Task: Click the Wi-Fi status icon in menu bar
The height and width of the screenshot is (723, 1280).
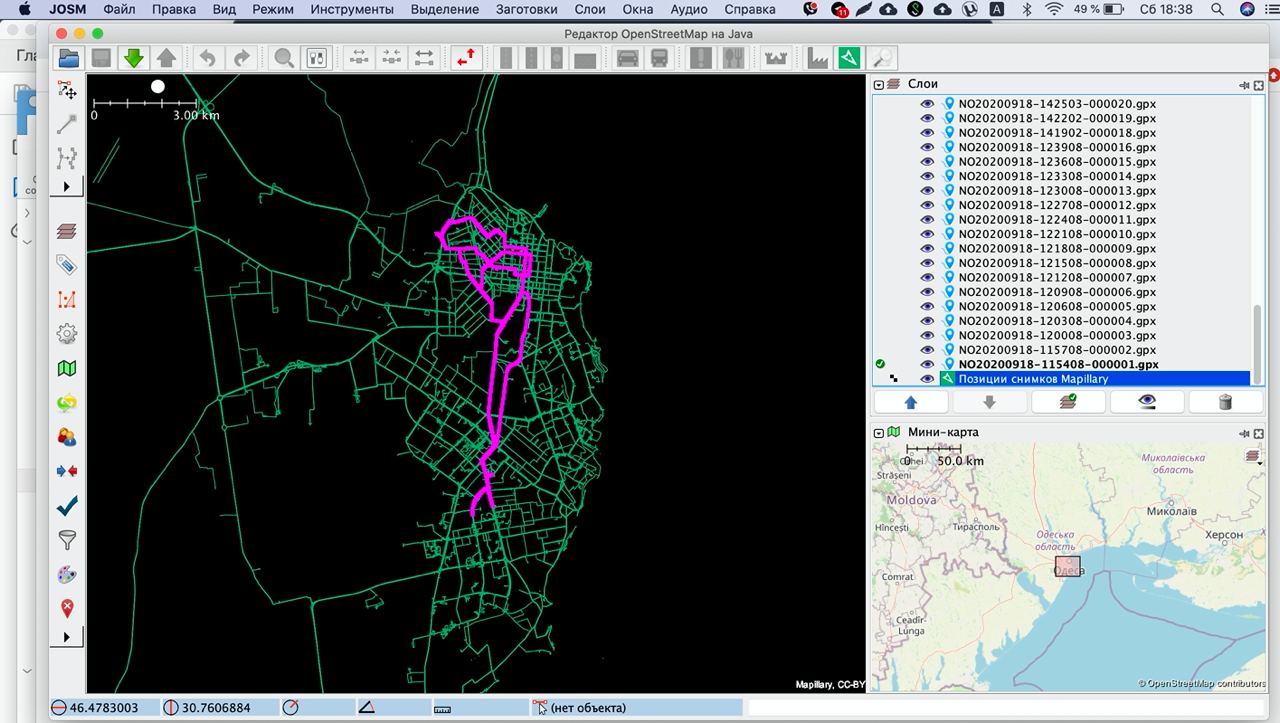Action: (1054, 9)
